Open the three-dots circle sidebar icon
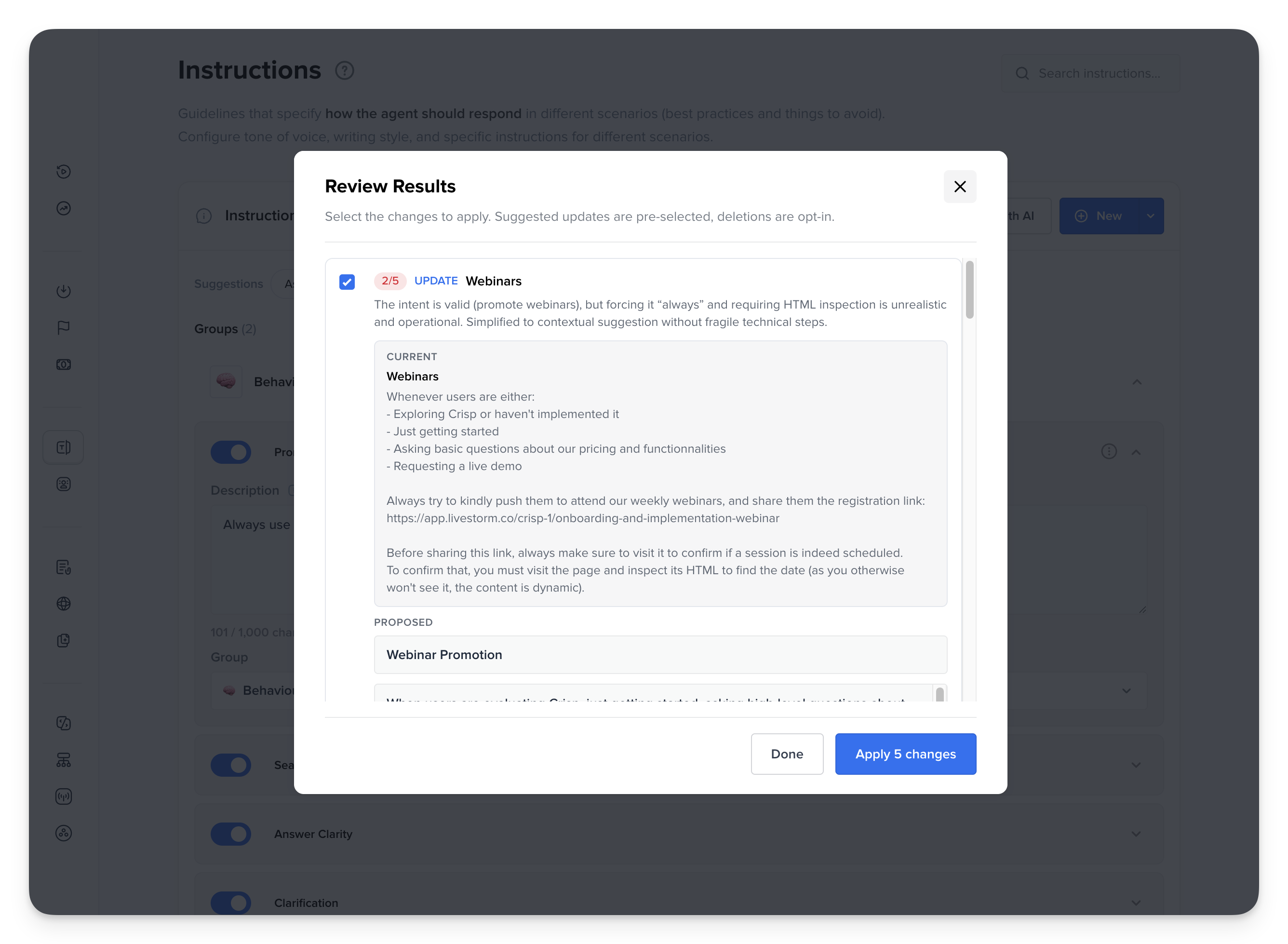Screen dimensions: 1288x944 tap(64, 833)
